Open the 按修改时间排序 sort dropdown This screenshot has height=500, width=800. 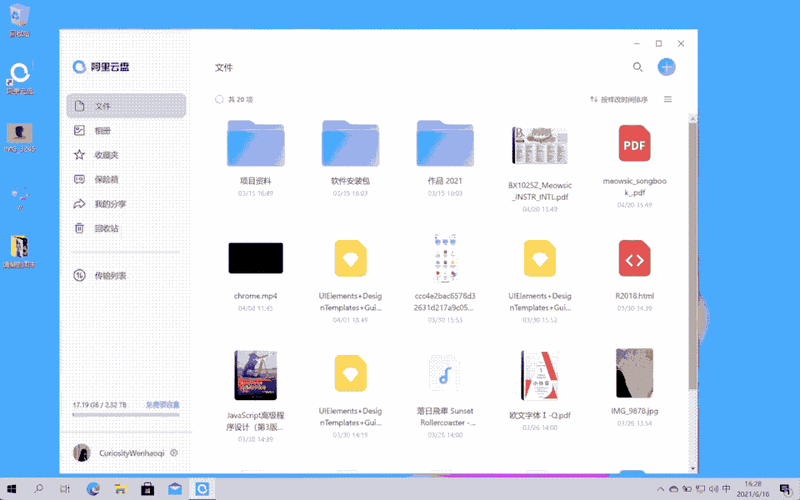point(619,100)
